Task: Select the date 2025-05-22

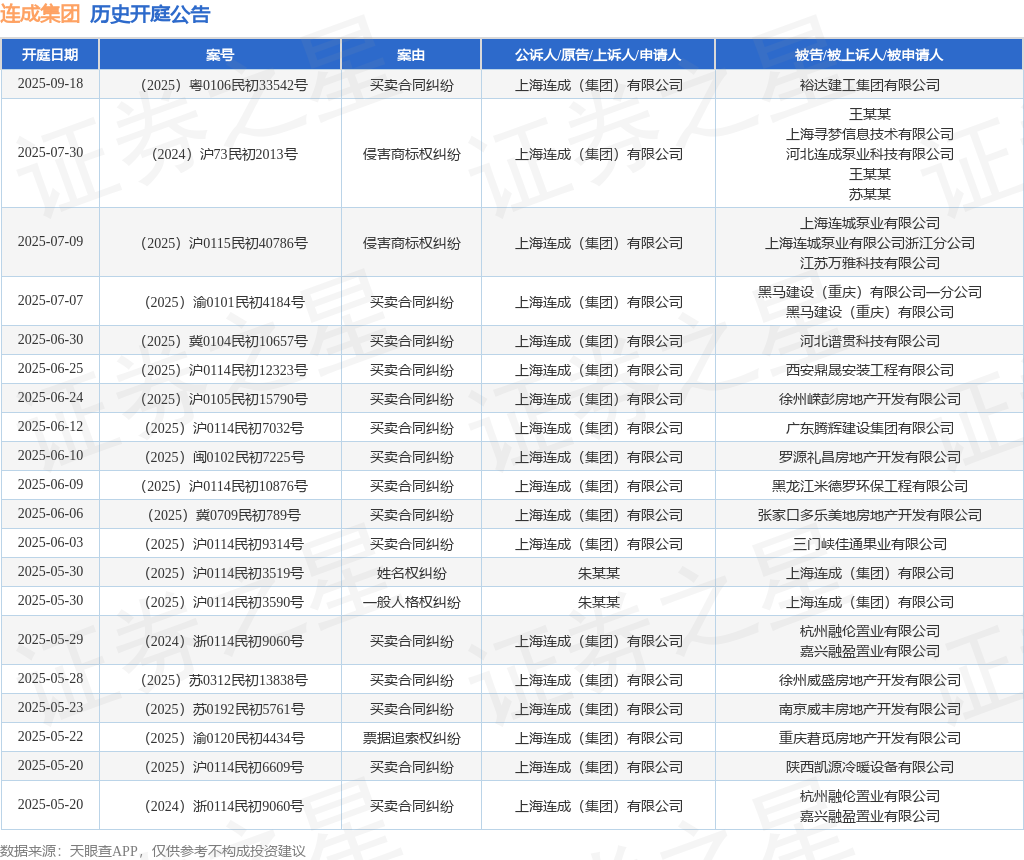Action: pyautogui.click(x=50, y=737)
